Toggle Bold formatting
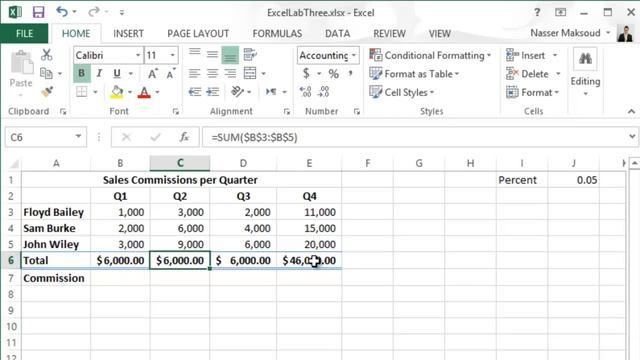 82,73
